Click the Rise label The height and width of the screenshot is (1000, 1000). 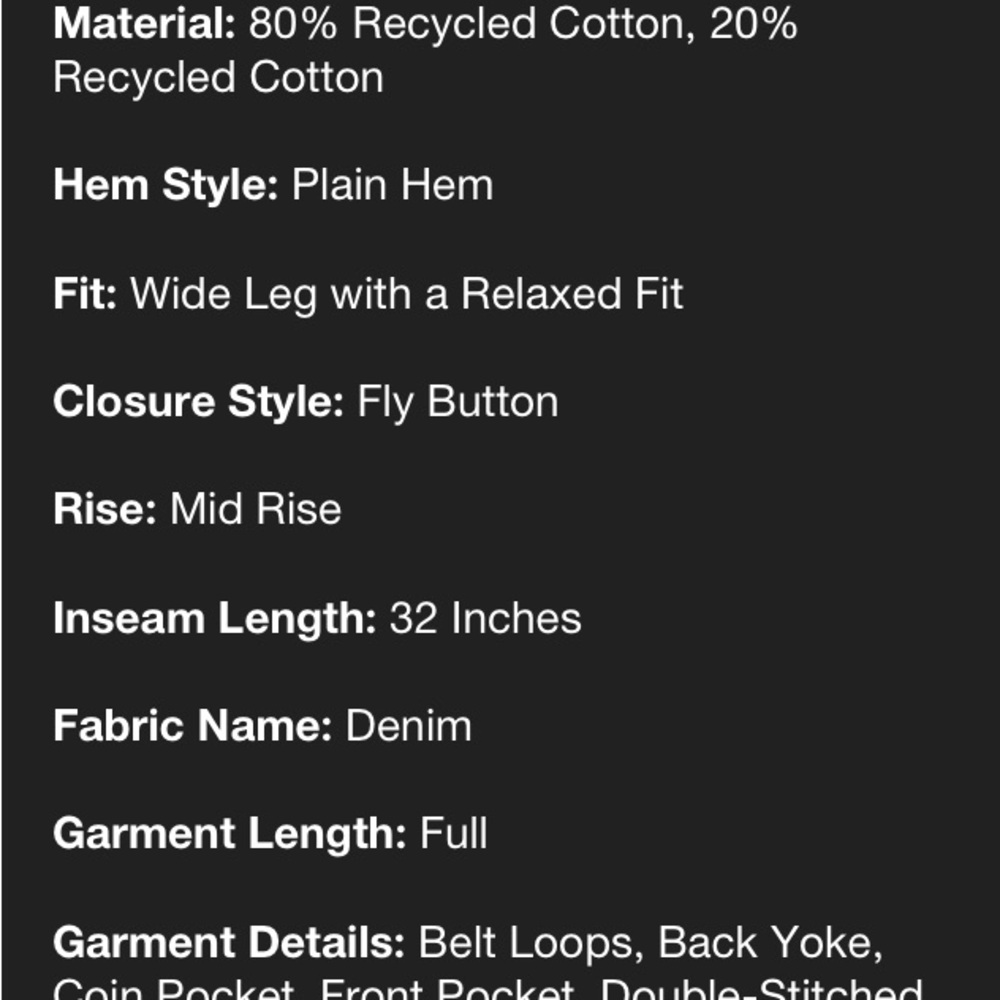[105, 509]
